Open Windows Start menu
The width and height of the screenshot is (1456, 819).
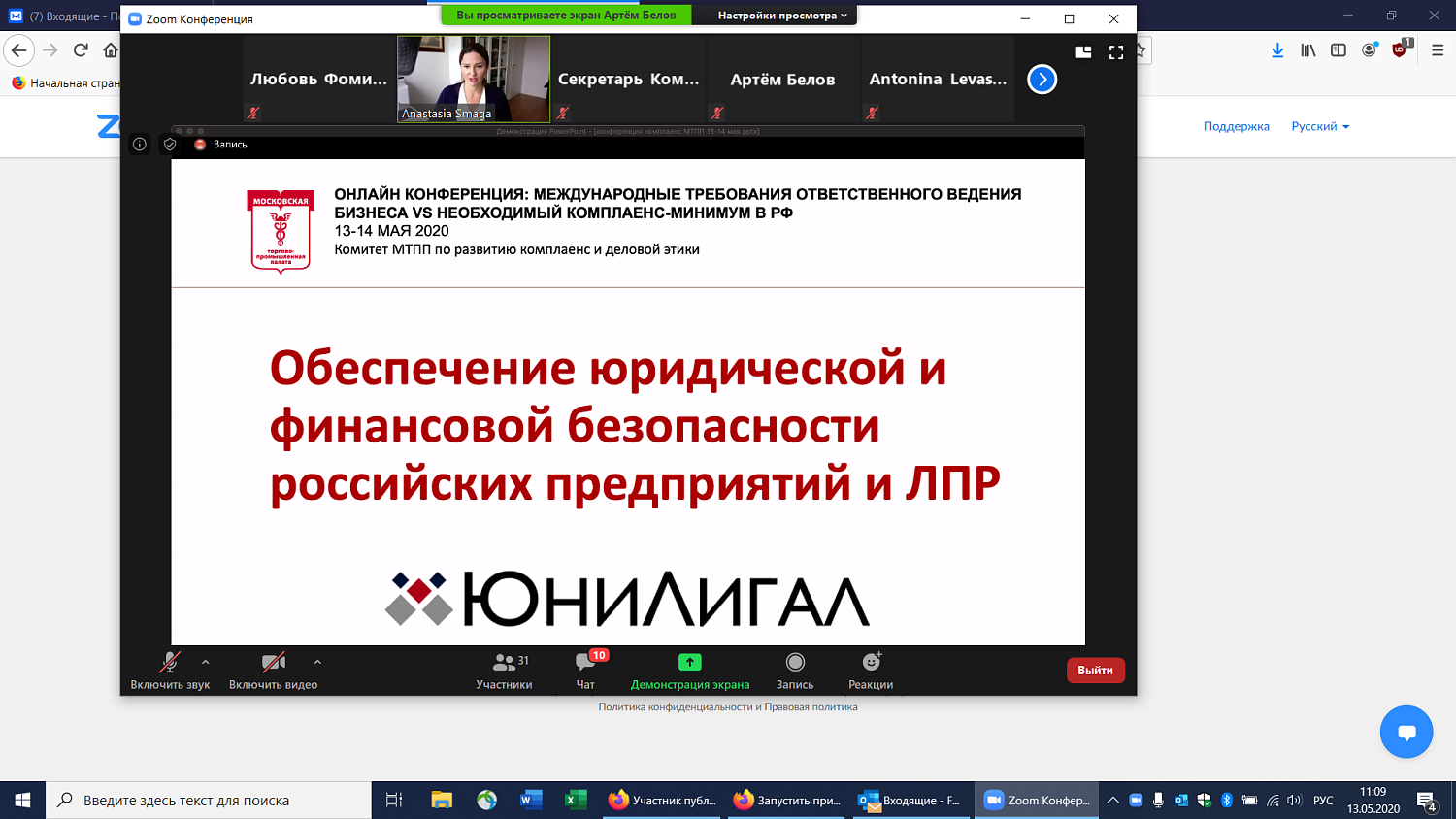tap(23, 801)
